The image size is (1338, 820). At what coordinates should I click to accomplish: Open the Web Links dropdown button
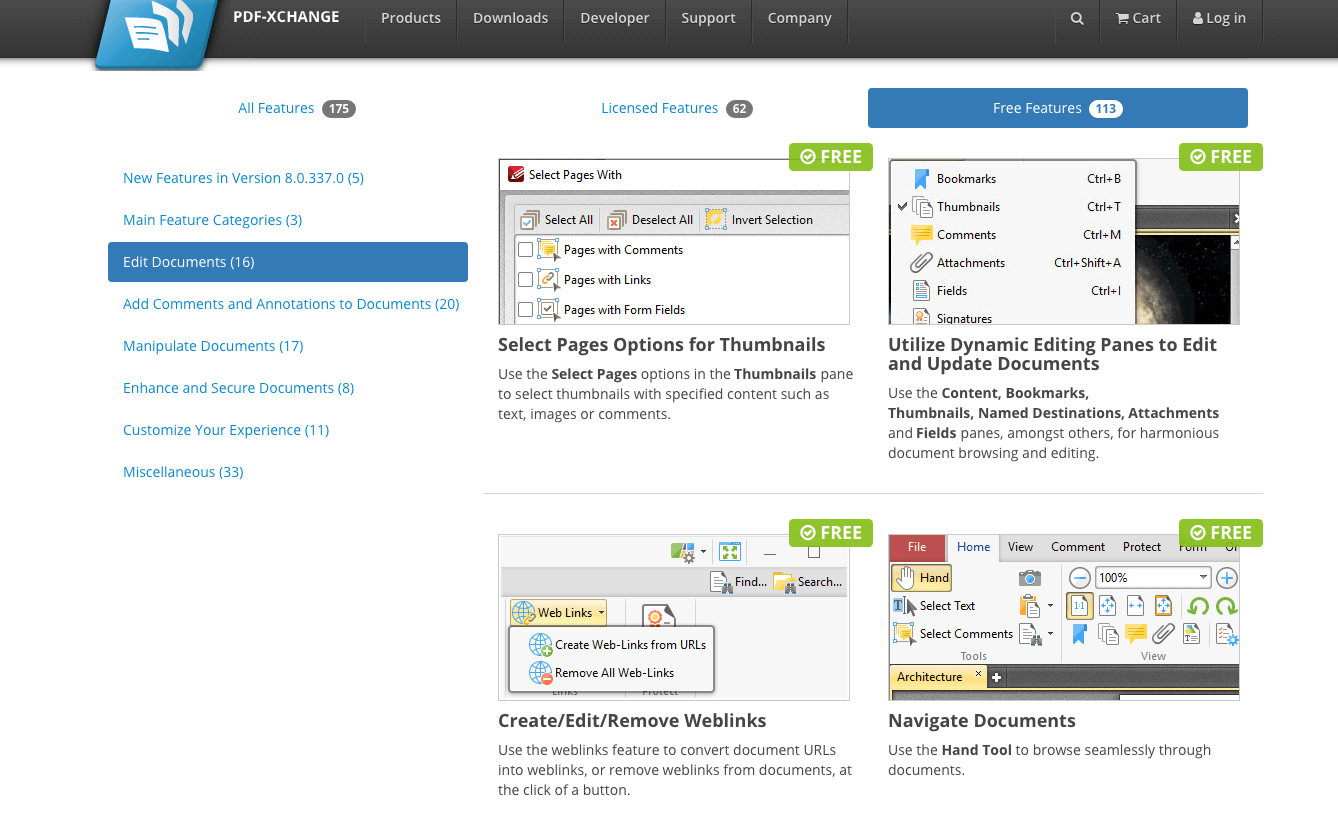tap(557, 613)
